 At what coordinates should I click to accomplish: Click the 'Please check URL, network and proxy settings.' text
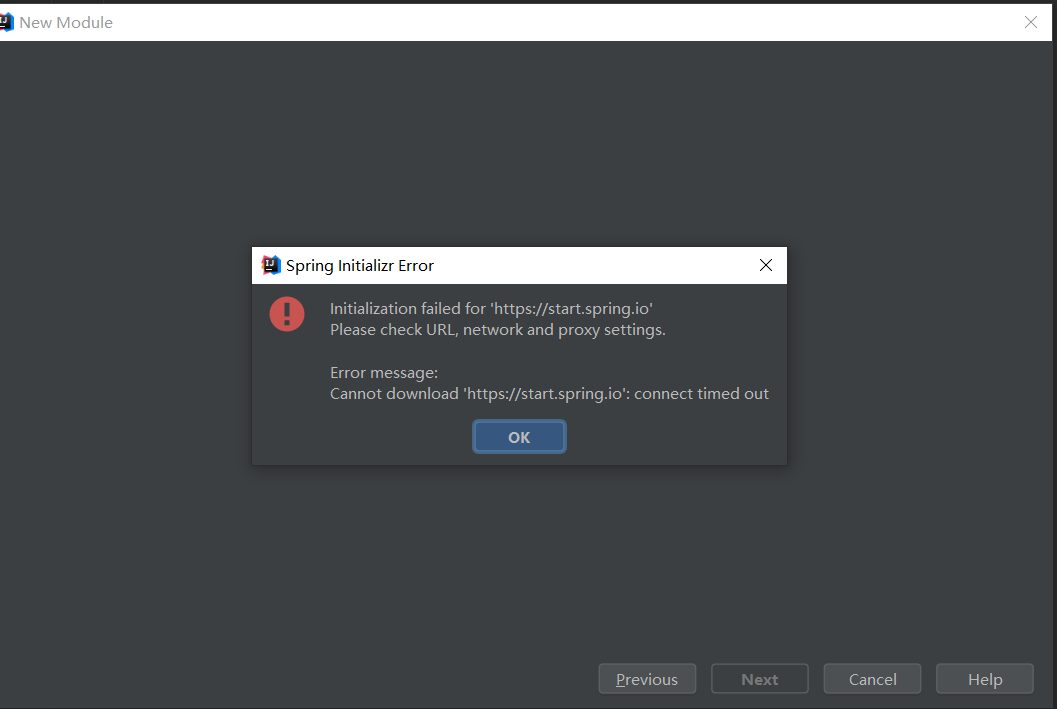497,330
